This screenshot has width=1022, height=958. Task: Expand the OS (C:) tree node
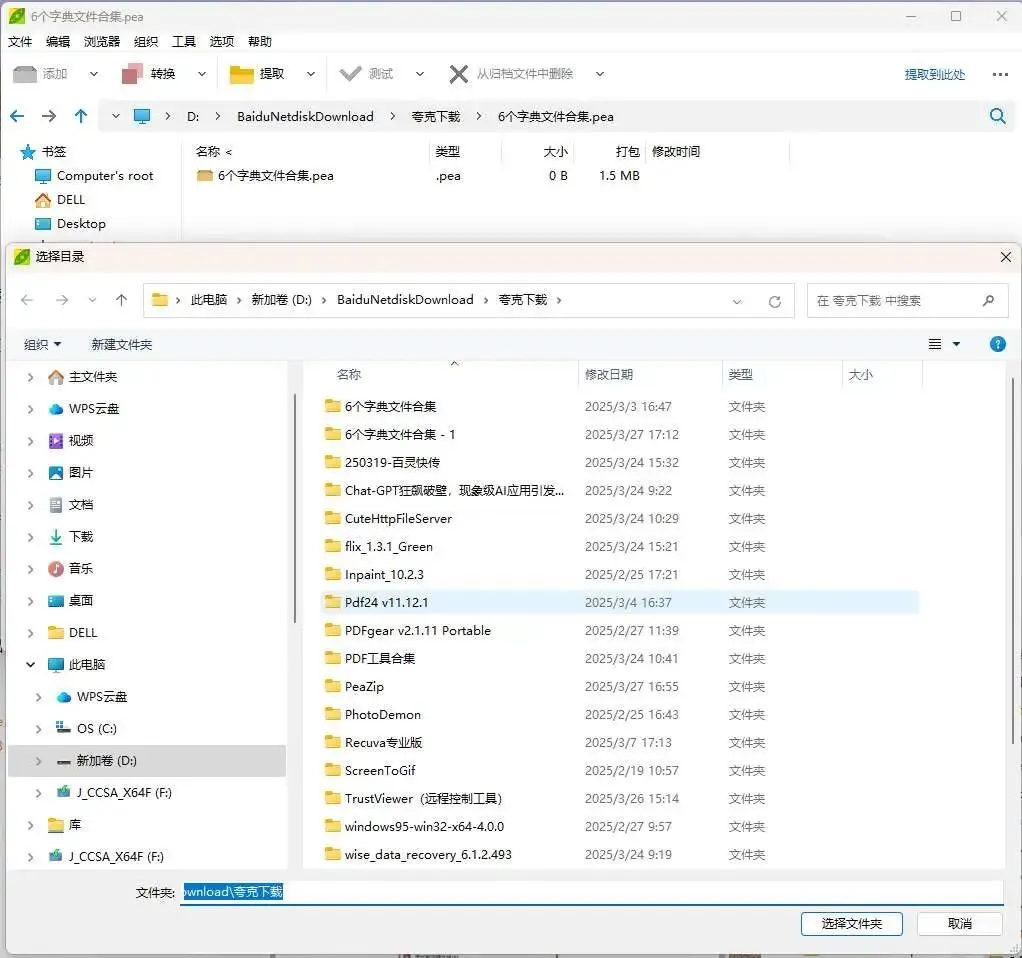coord(38,729)
